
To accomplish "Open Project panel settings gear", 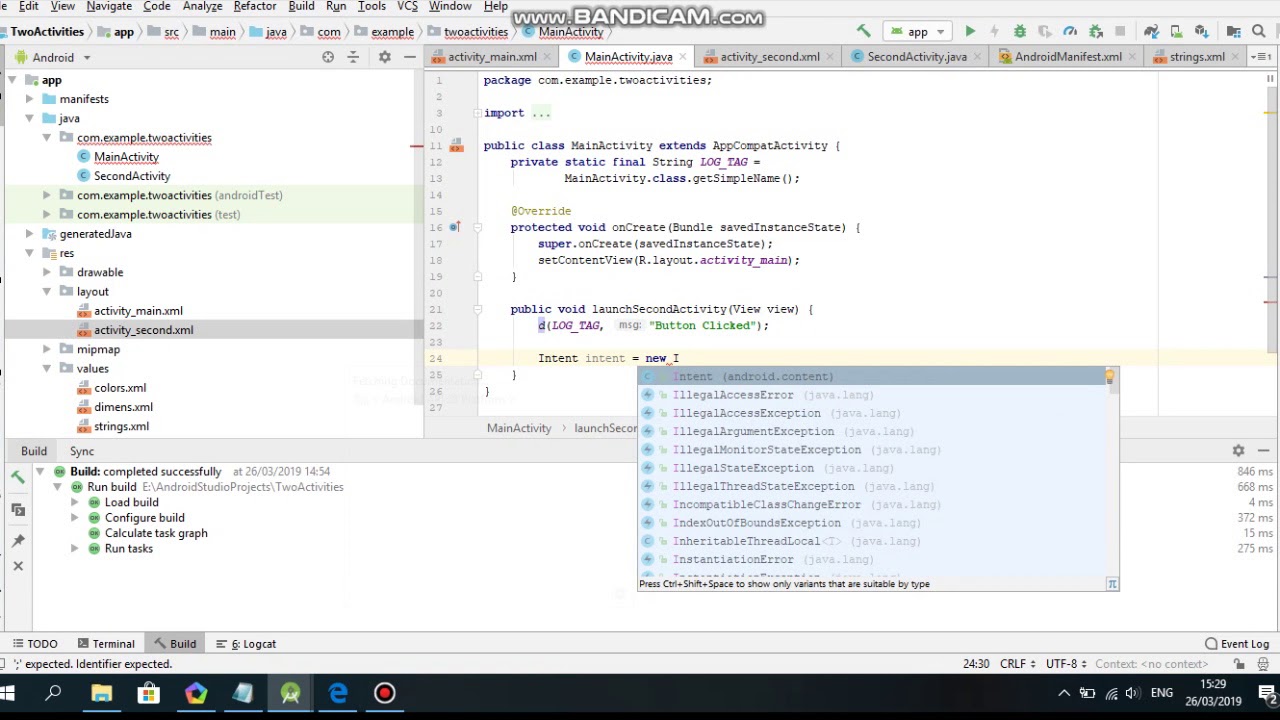I will 384,57.
